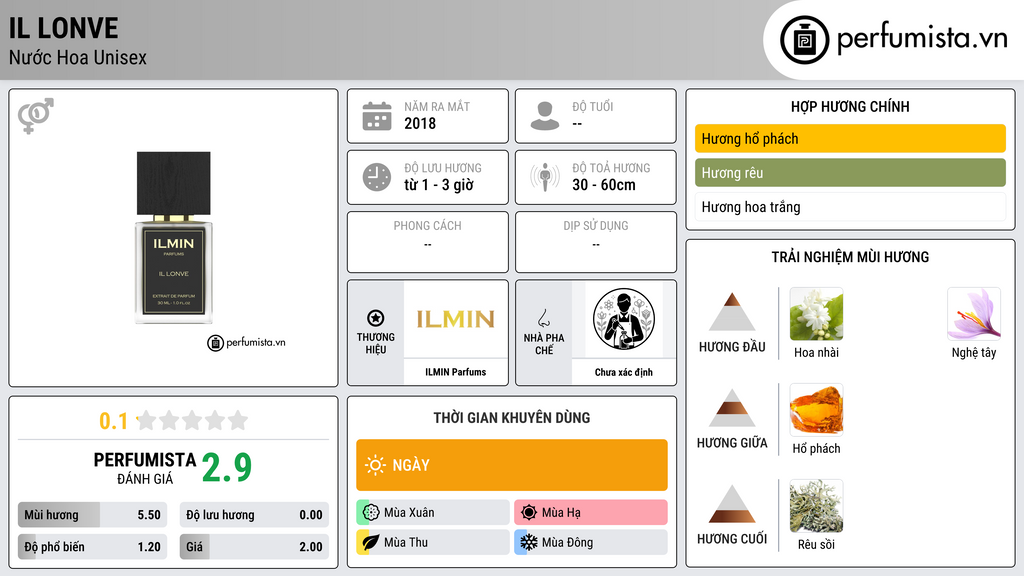This screenshot has height=576, width=1024.
Task: Click the orange Ngày recommended time bar
Action: 512,465
